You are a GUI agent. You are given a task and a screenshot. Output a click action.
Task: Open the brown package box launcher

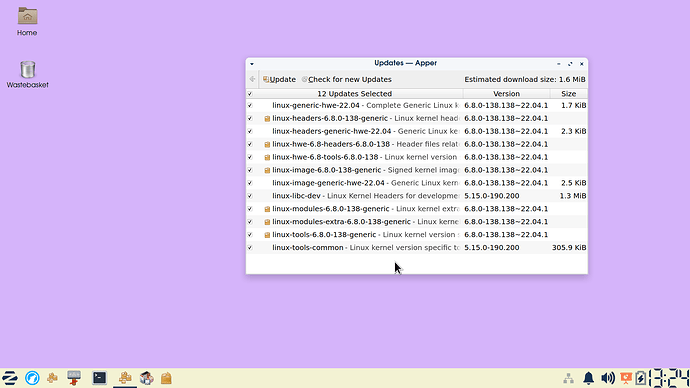pos(166,378)
